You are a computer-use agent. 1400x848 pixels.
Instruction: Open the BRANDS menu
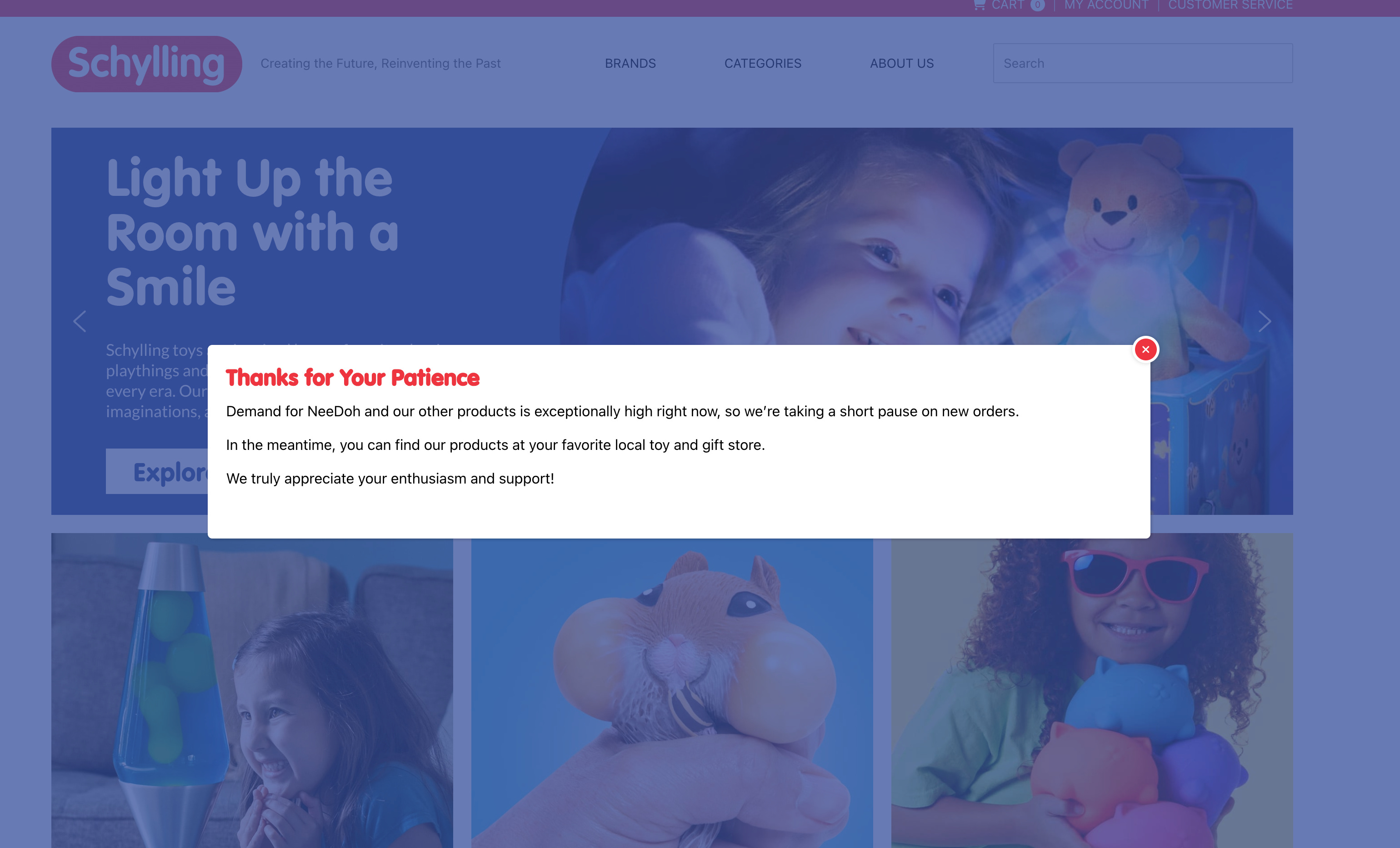pos(630,64)
